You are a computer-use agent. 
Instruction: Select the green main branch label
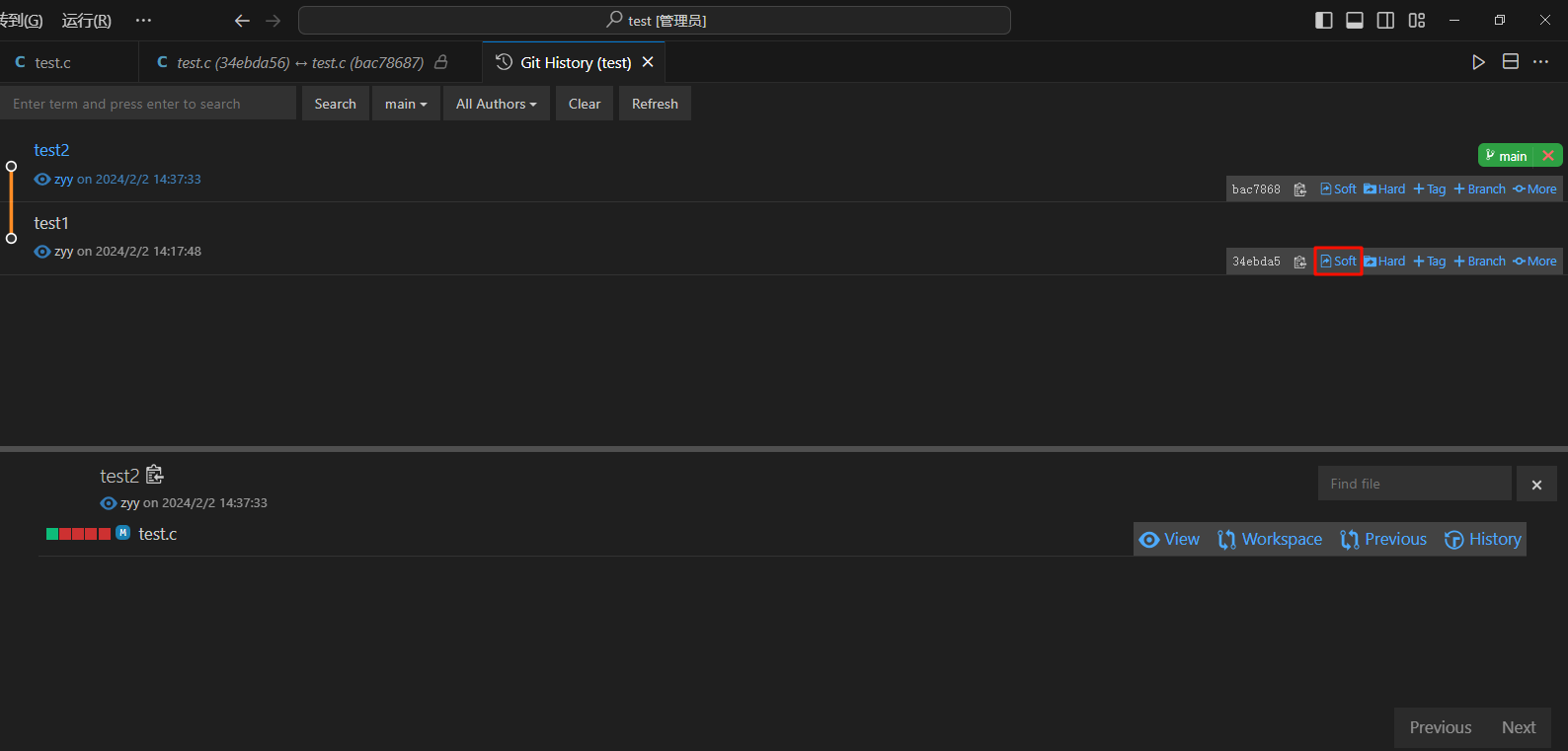click(1507, 156)
